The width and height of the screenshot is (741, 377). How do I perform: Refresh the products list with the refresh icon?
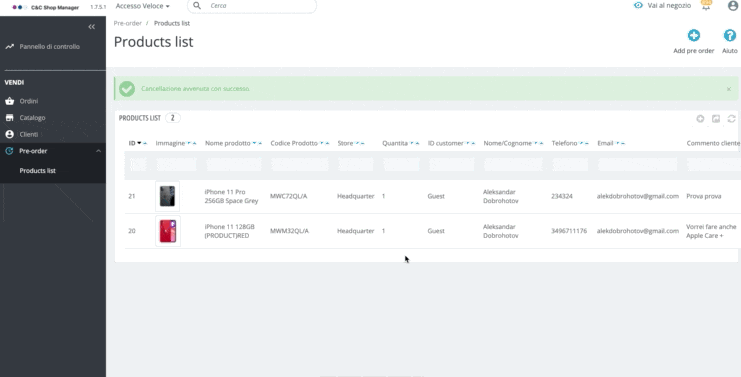coord(732,119)
